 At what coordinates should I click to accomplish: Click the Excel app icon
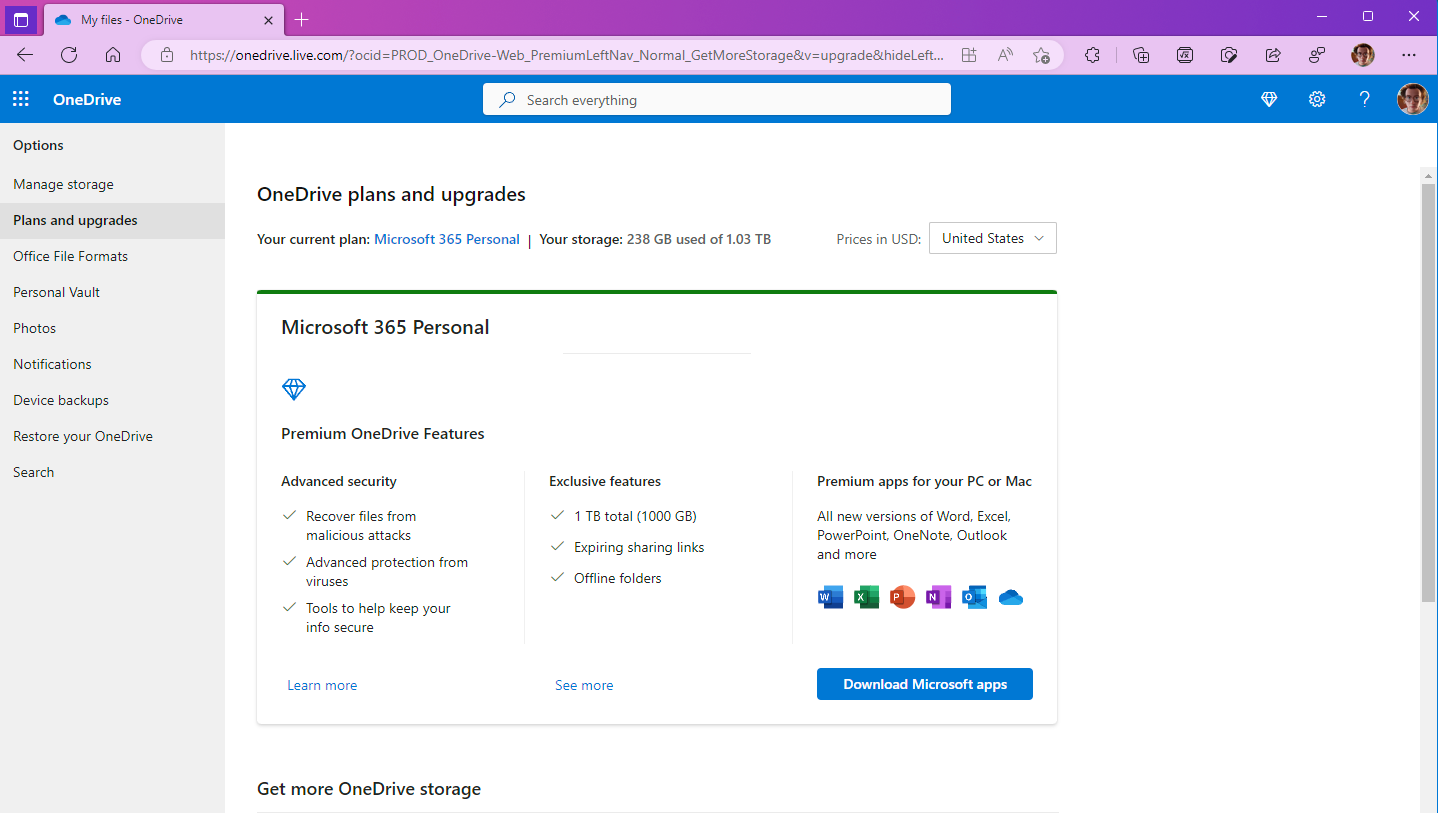coord(866,597)
